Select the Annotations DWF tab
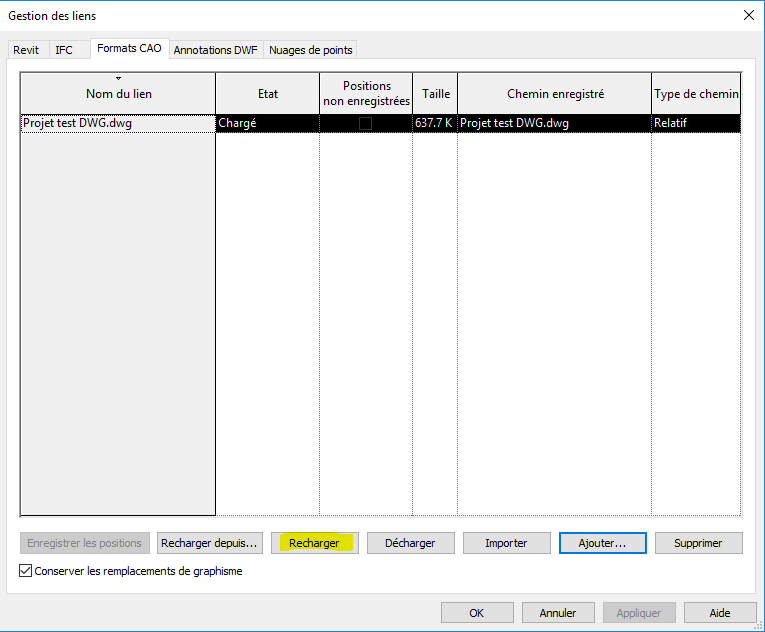 pos(217,50)
